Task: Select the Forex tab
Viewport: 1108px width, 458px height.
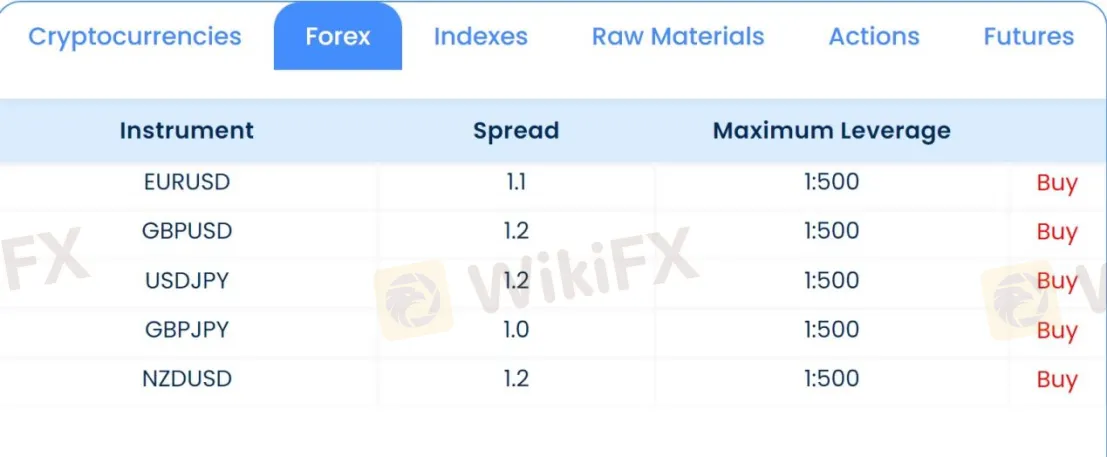Action: tap(338, 36)
